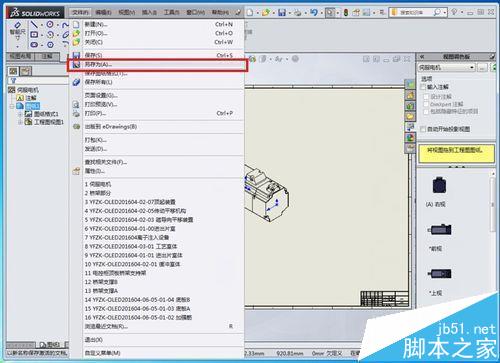Enable the 输入注解 checkbox

click(423, 87)
